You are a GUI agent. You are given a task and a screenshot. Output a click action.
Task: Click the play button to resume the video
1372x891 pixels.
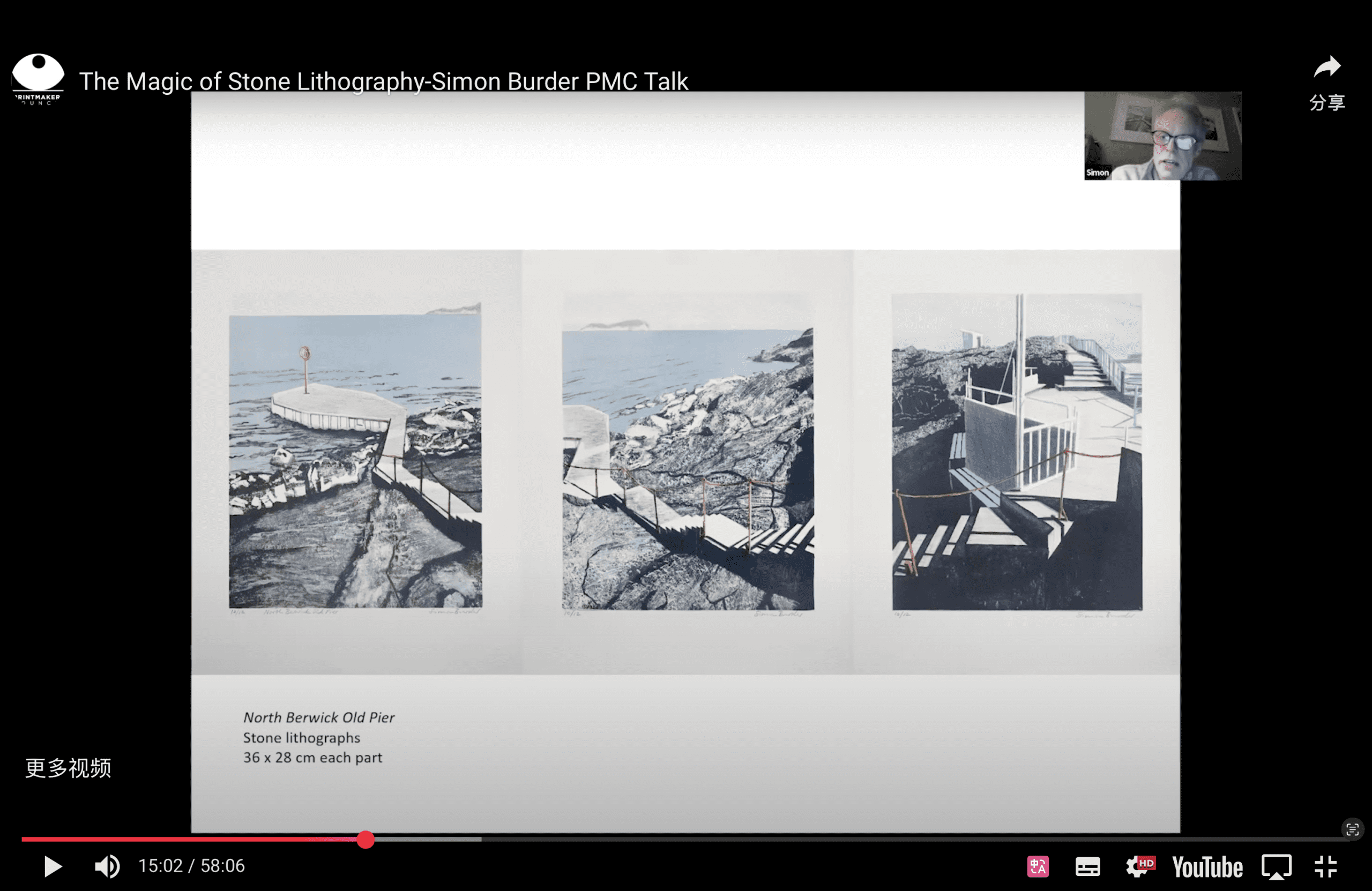click(x=53, y=866)
